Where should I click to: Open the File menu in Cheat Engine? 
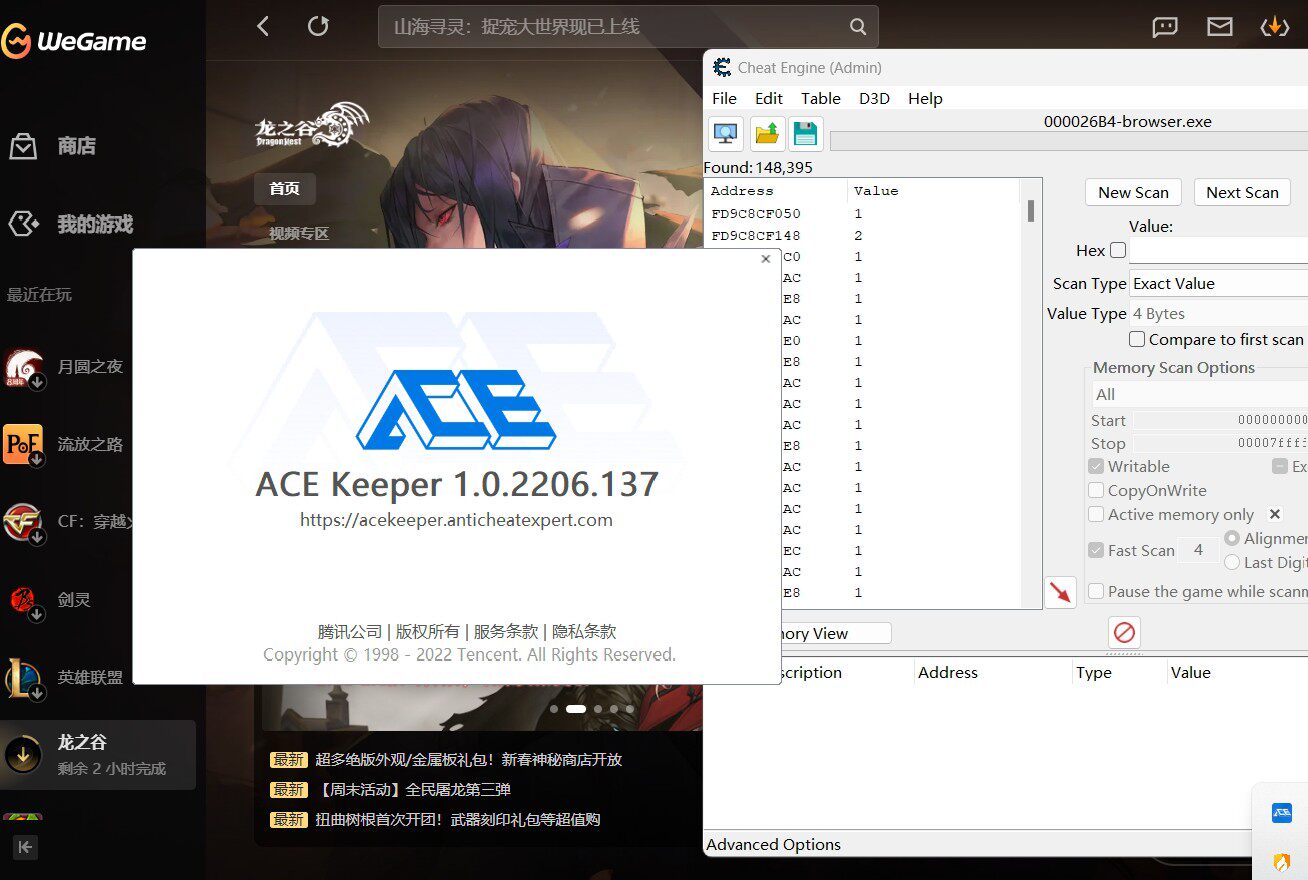[x=724, y=98]
